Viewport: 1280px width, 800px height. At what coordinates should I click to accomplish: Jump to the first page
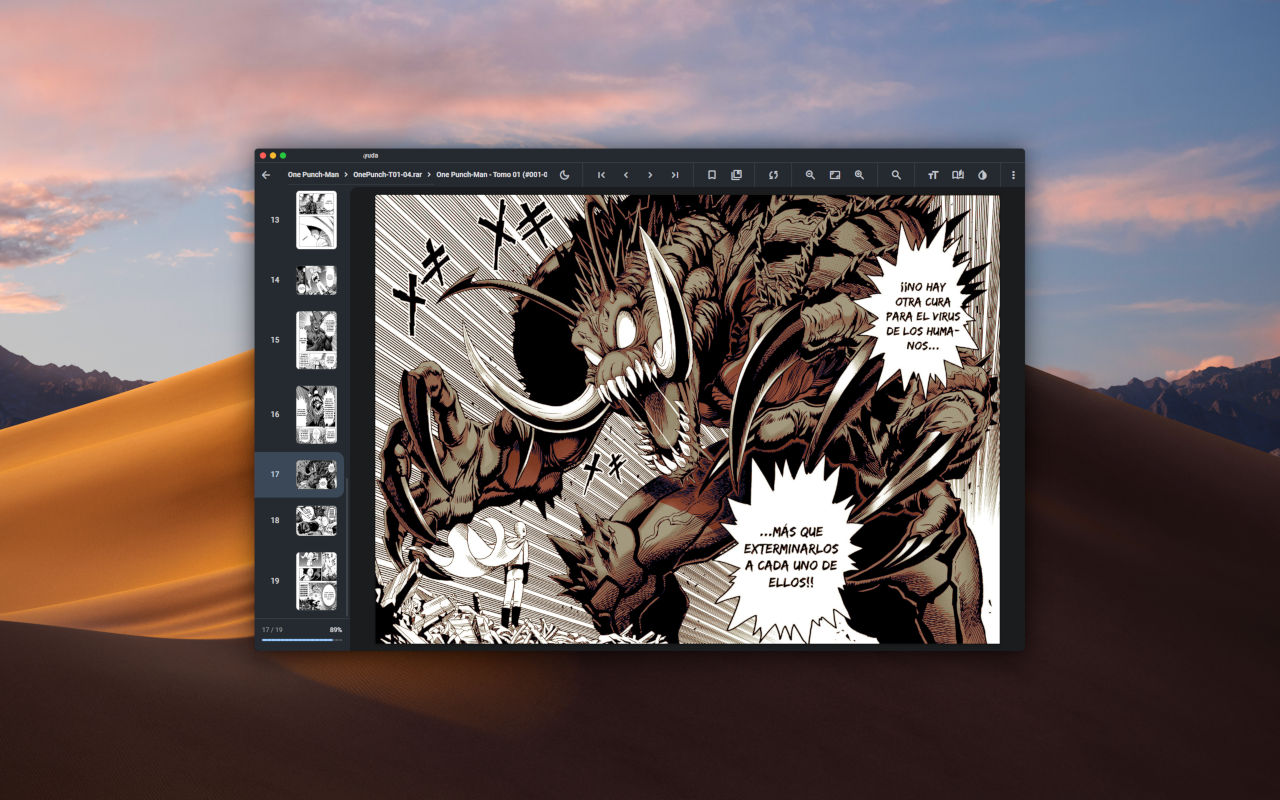[x=601, y=174]
